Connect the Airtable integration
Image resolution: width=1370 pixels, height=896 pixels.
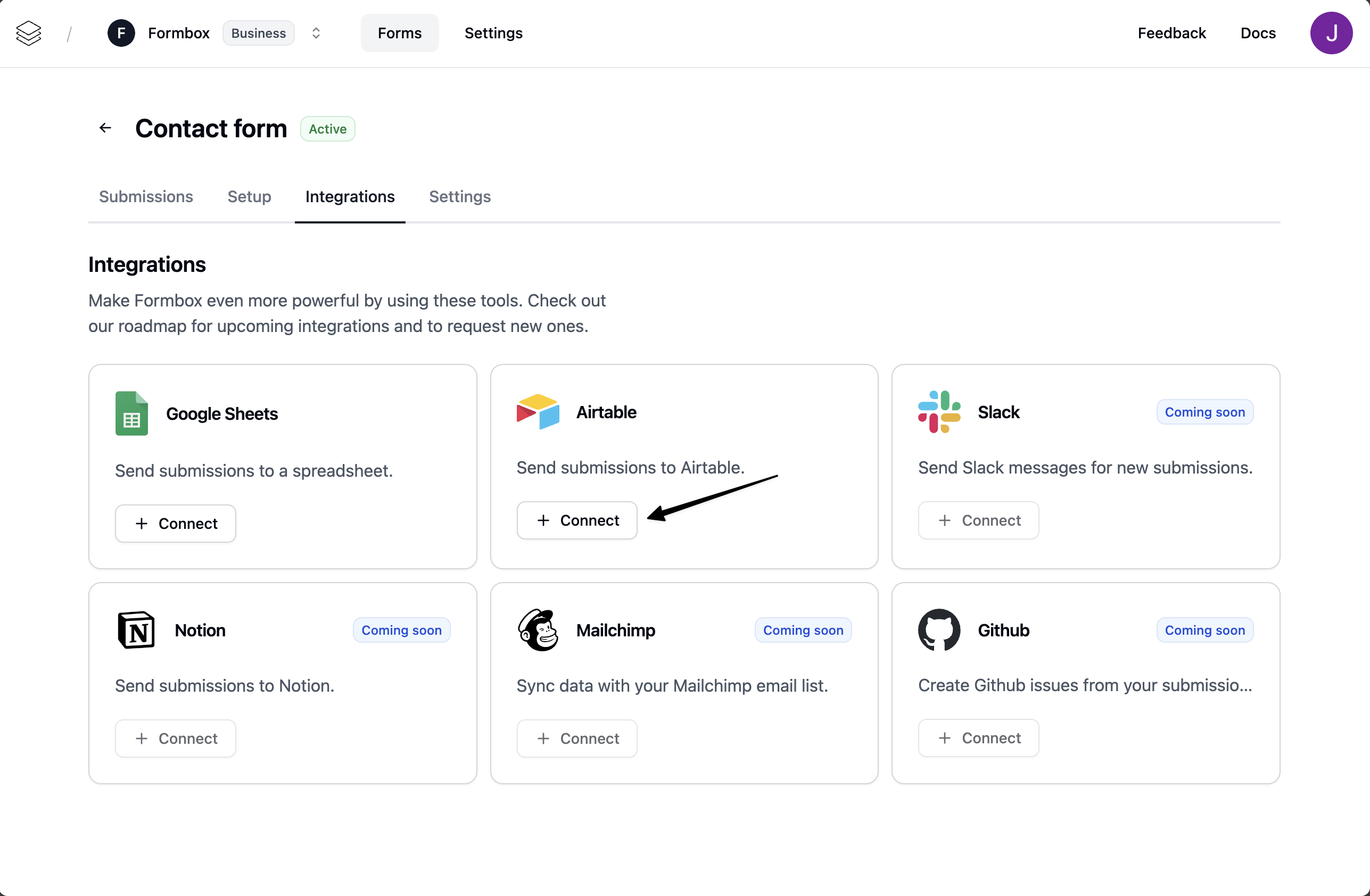pyautogui.click(x=577, y=520)
